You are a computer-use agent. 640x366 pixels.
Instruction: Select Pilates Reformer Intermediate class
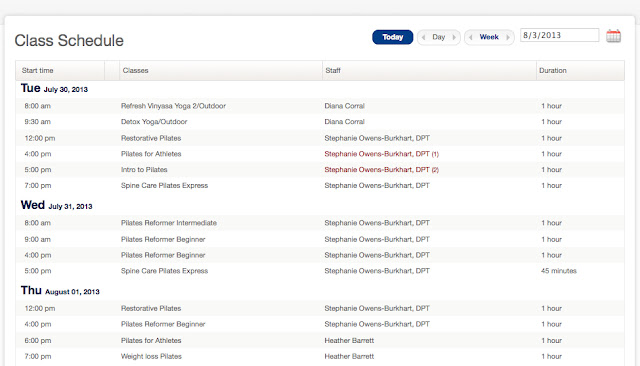coord(169,223)
